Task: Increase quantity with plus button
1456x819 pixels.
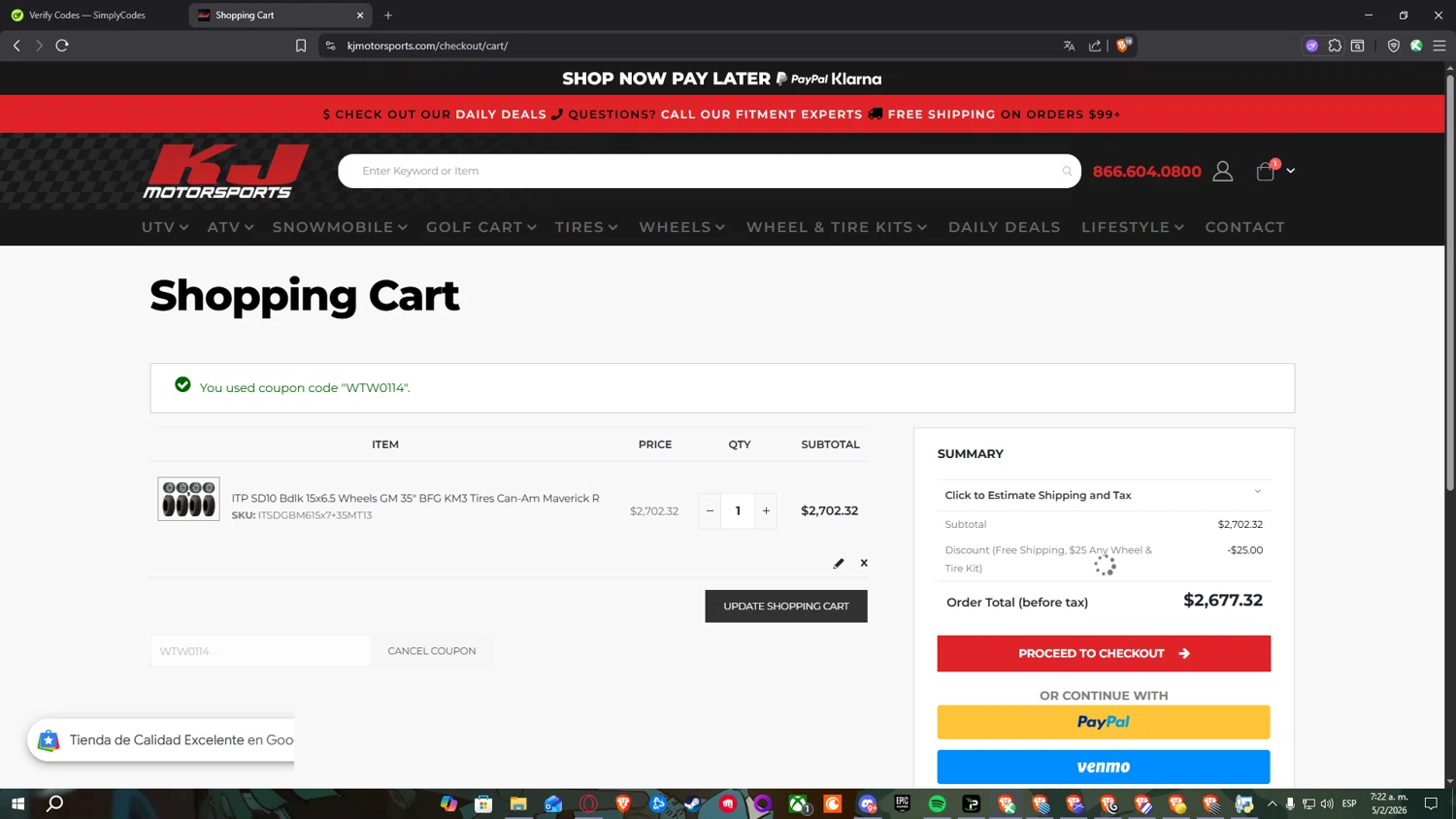Action: pyautogui.click(x=766, y=510)
